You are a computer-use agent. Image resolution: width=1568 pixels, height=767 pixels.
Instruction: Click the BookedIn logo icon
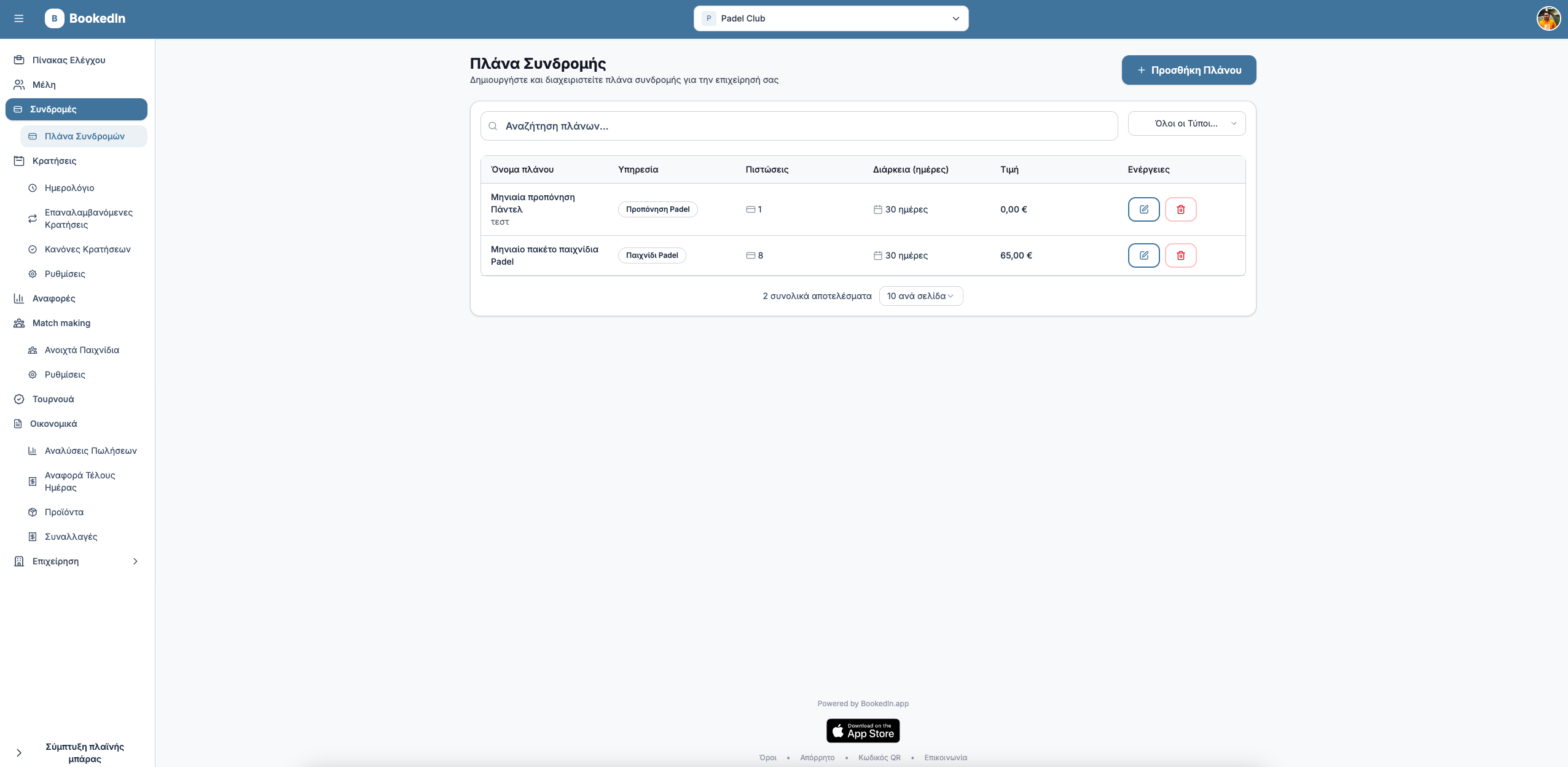55,18
